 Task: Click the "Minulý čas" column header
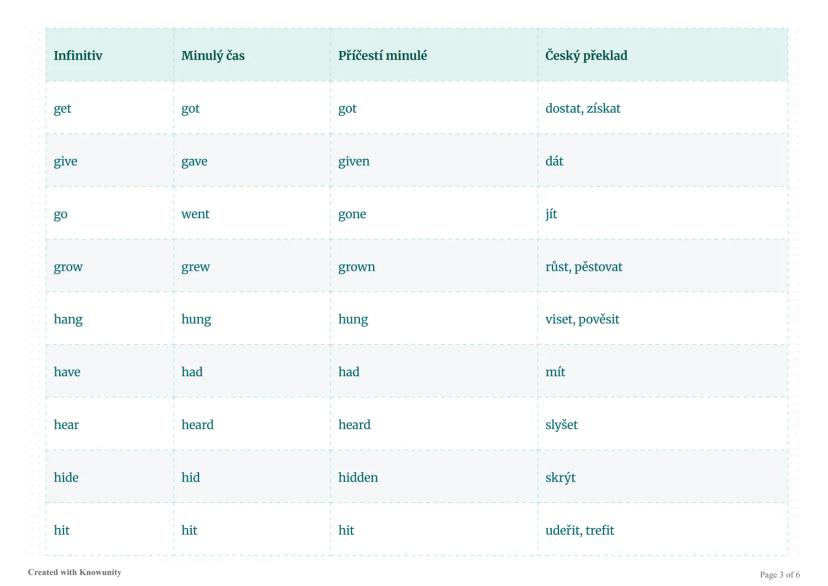tap(213, 56)
